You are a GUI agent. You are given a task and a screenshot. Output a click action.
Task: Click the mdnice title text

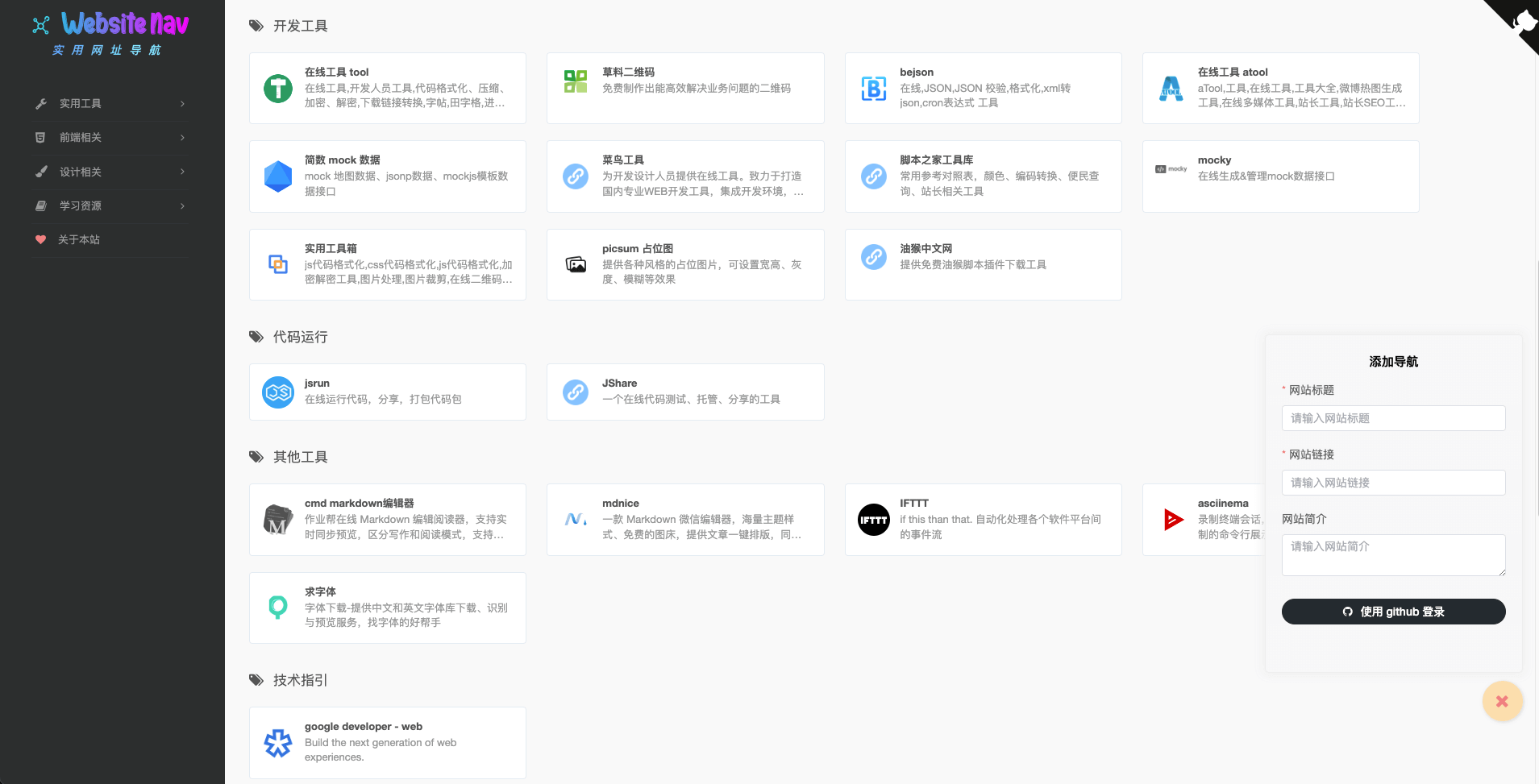[621, 504]
